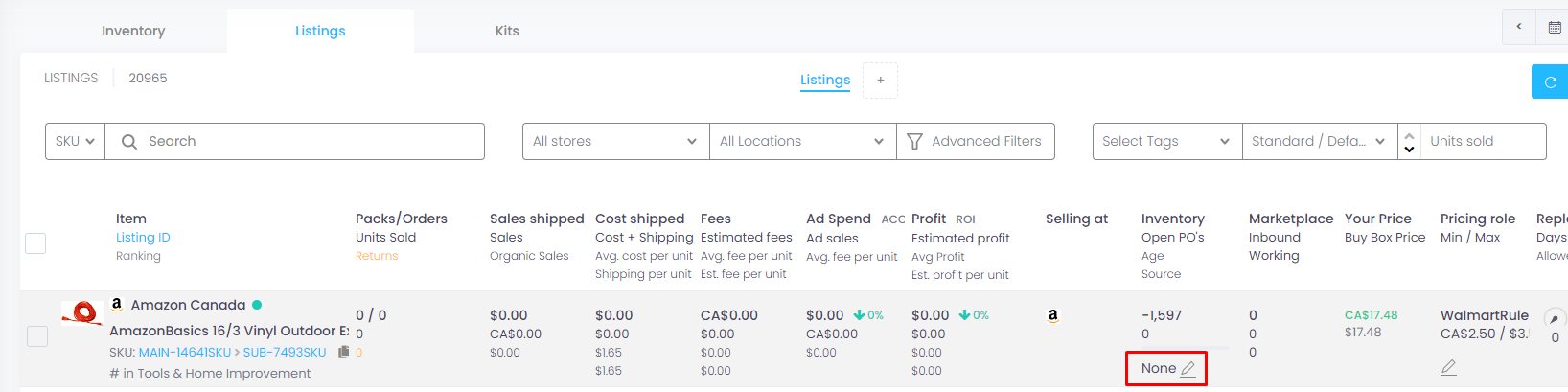Click the plus icon to add a view
The image size is (1568, 392).
(x=880, y=81)
